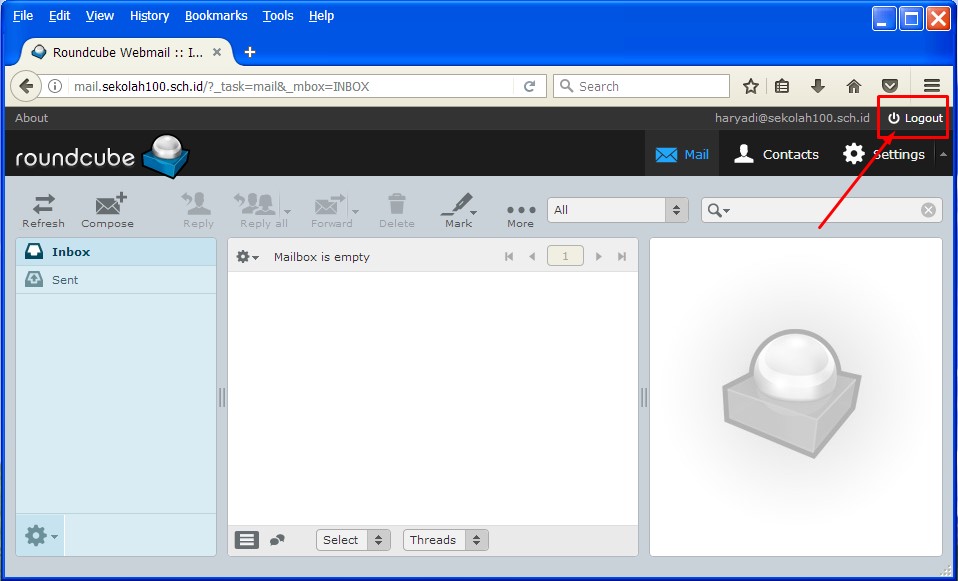Open the Threads dropdown

click(445, 540)
